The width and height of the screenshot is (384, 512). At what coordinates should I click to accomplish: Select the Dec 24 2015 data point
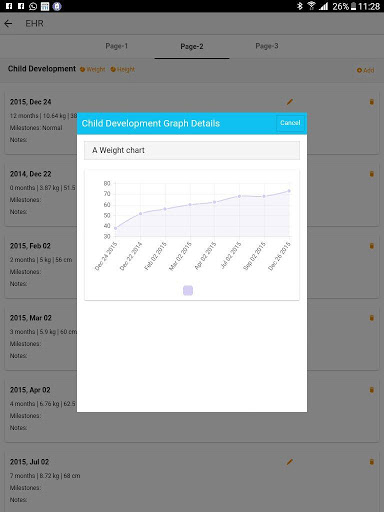point(116,228)
